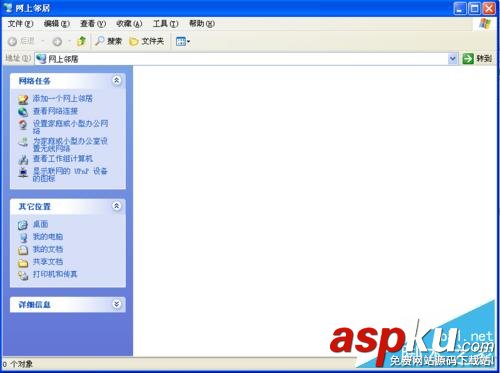
Task: Close the 网上邻居 window
Action: click(489, 8)
